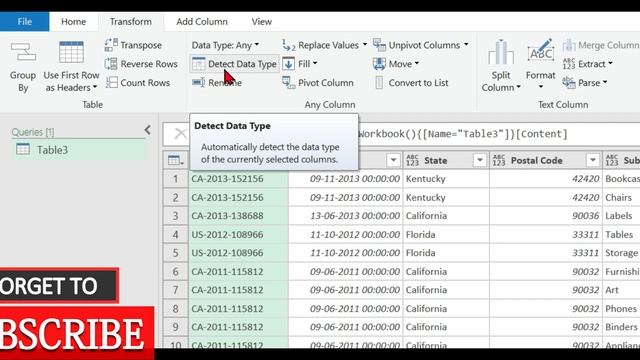Open the View tab
This screenshot has width=640, height=360.
[x=262, y=21]
